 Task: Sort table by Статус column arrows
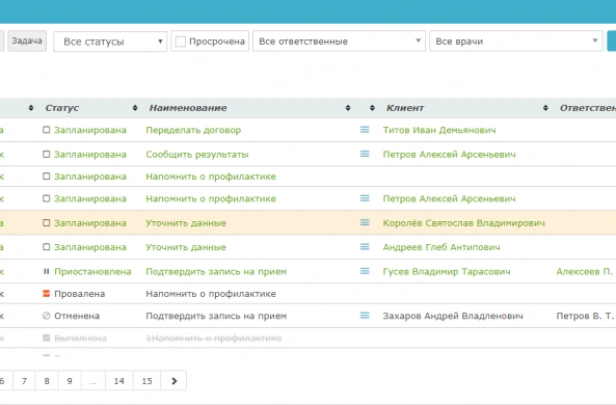[135, 108]
